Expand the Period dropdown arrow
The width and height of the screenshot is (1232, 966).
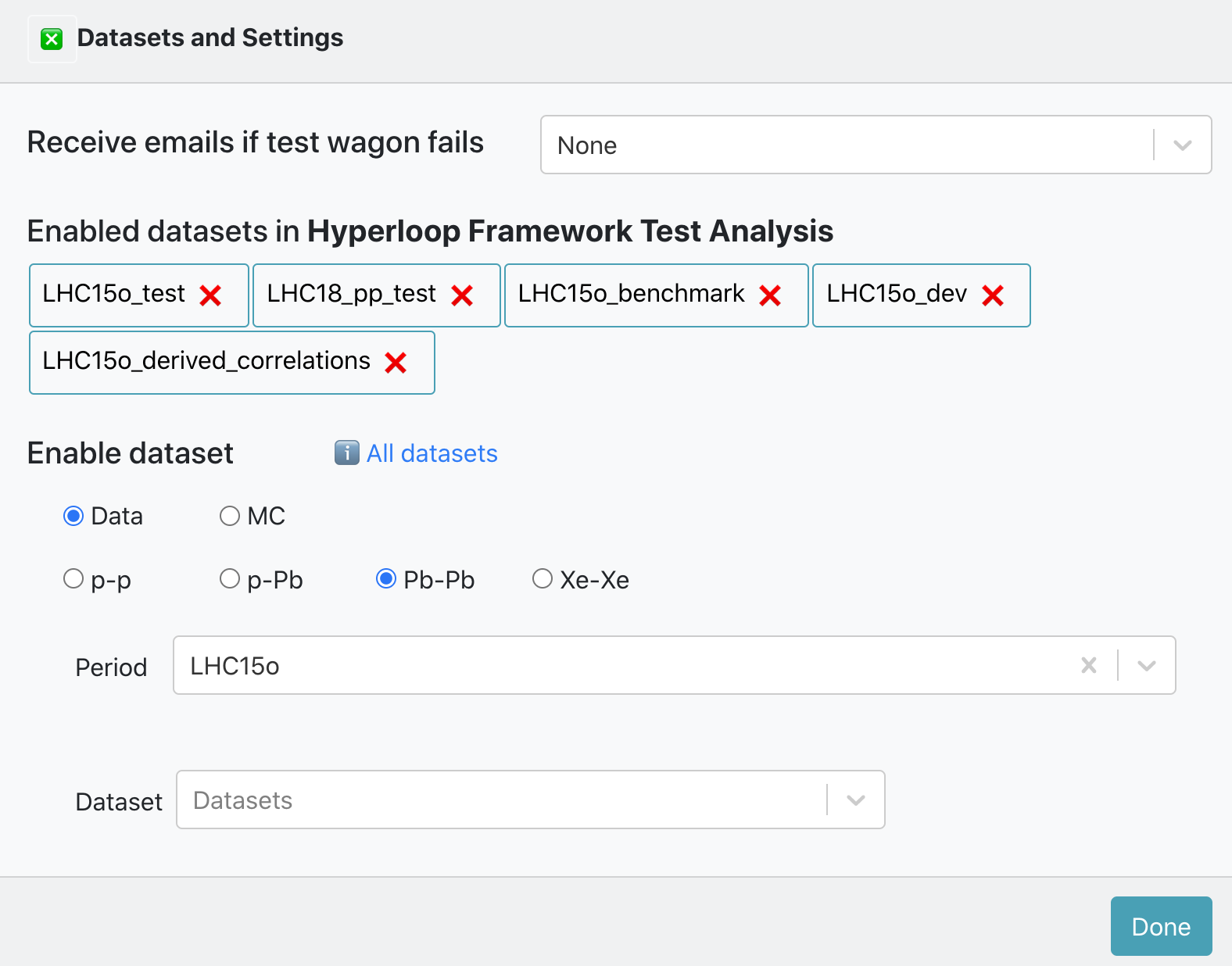click(x=1146, y=666)
